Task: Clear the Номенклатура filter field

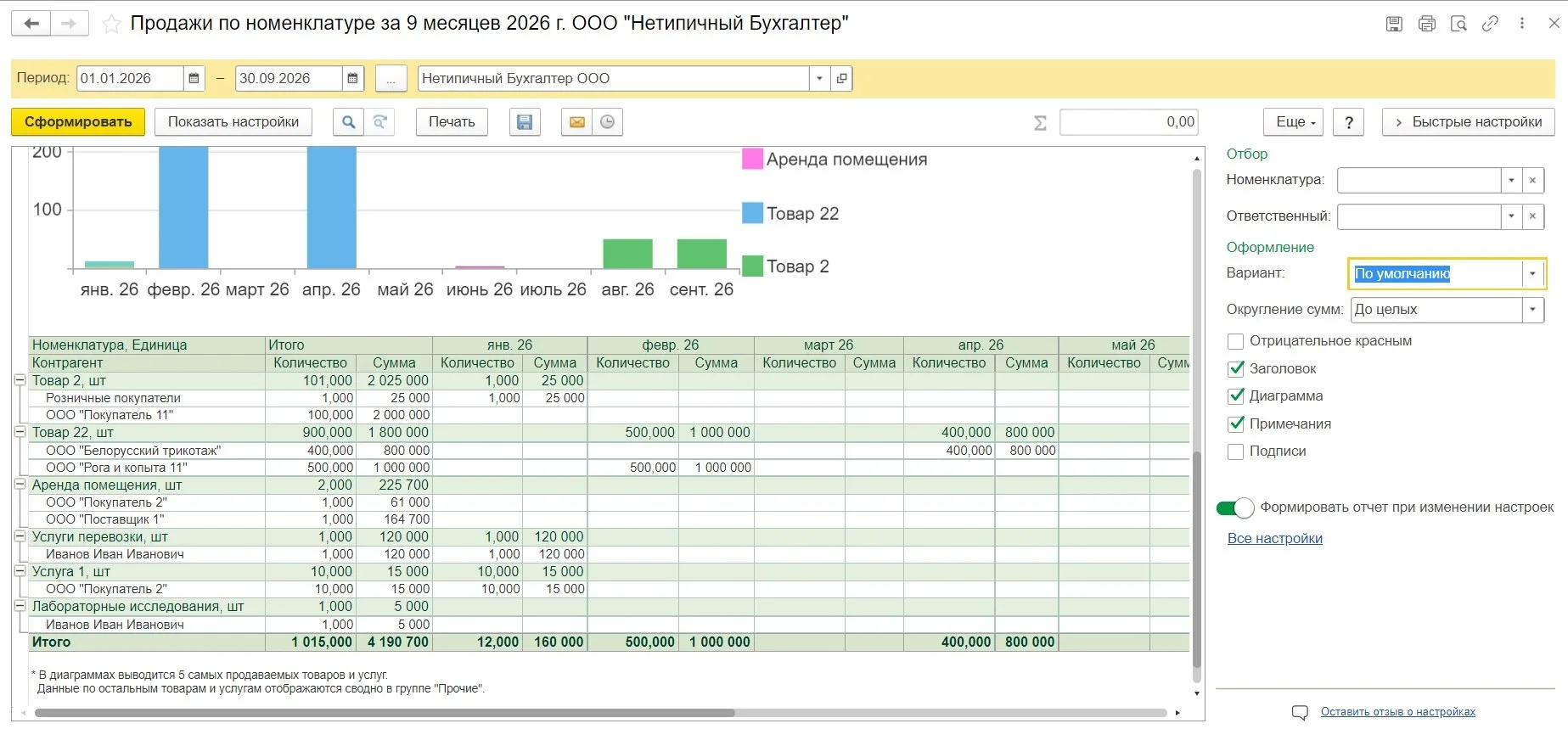Action: coord(1532,180)
